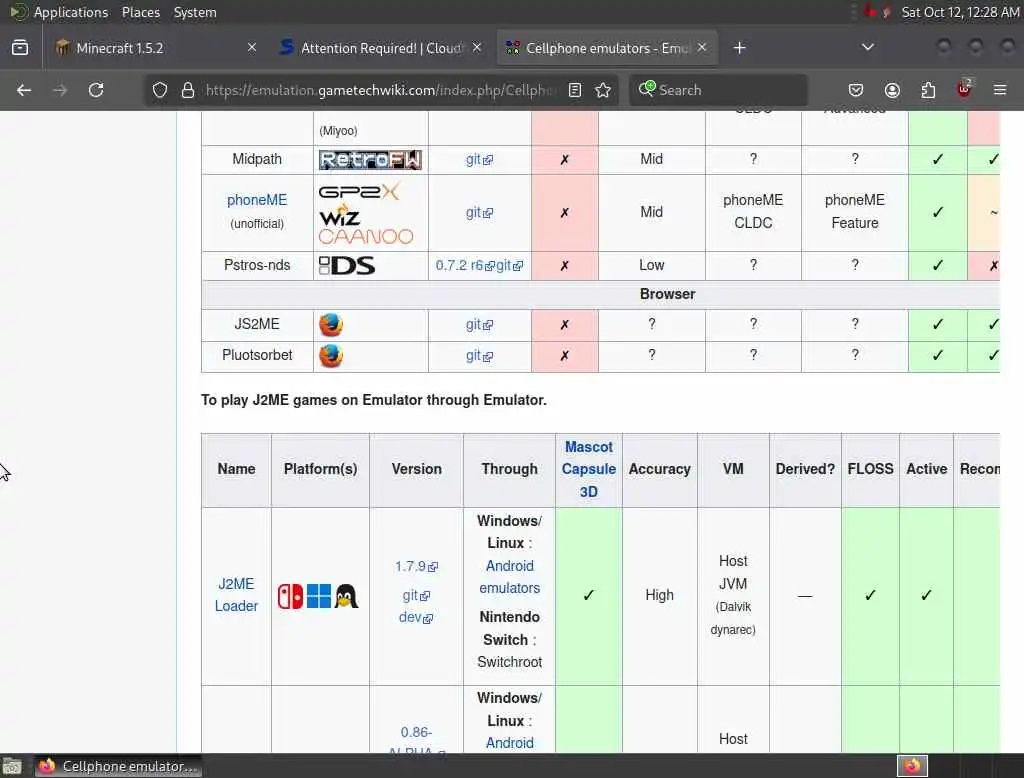This screenshot has height=778, width=1024.
Task: Open Pluotsorbet row git link
Action: click(479, 355)
